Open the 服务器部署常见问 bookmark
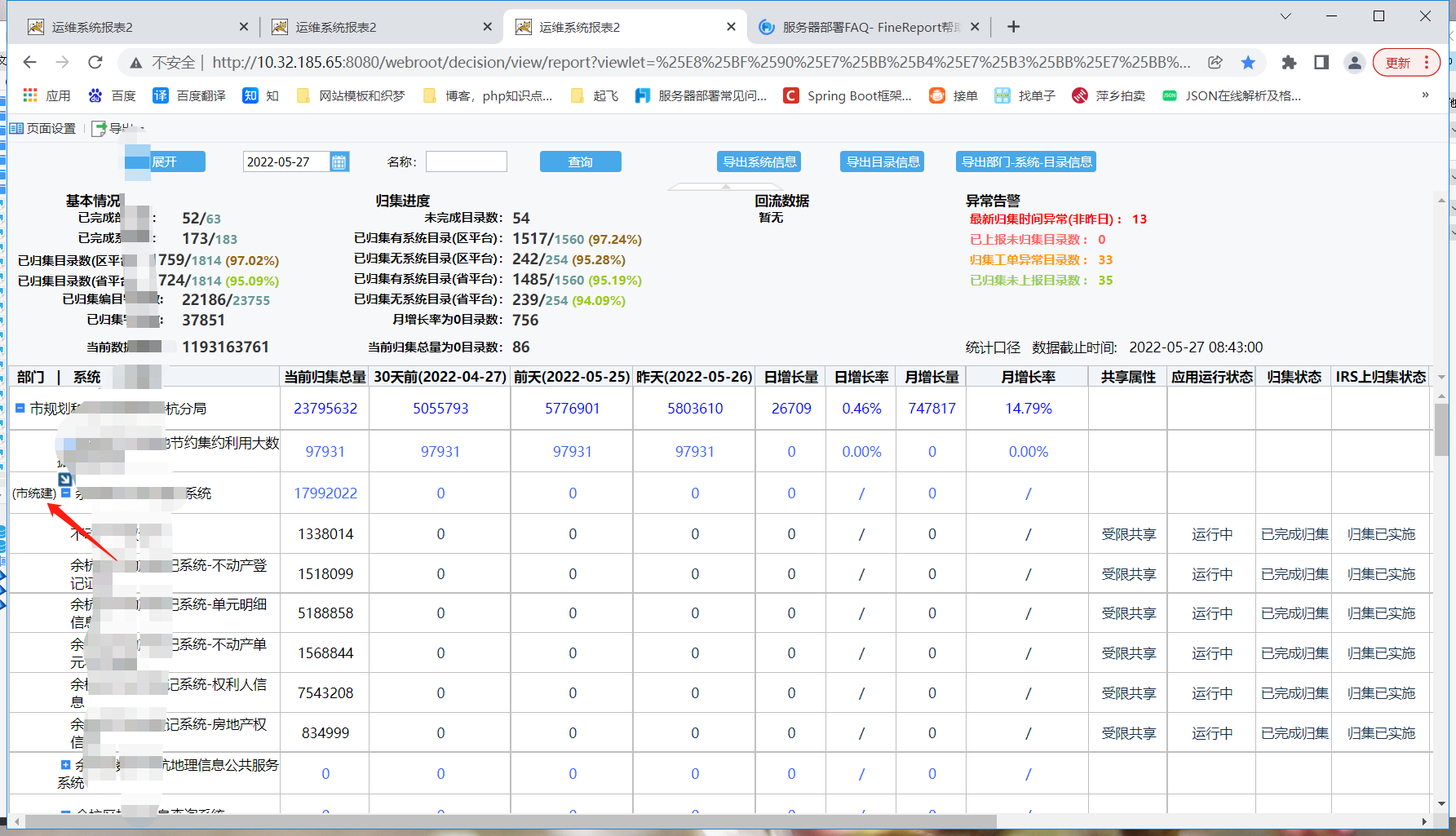1456x836 pixels. 701,95
